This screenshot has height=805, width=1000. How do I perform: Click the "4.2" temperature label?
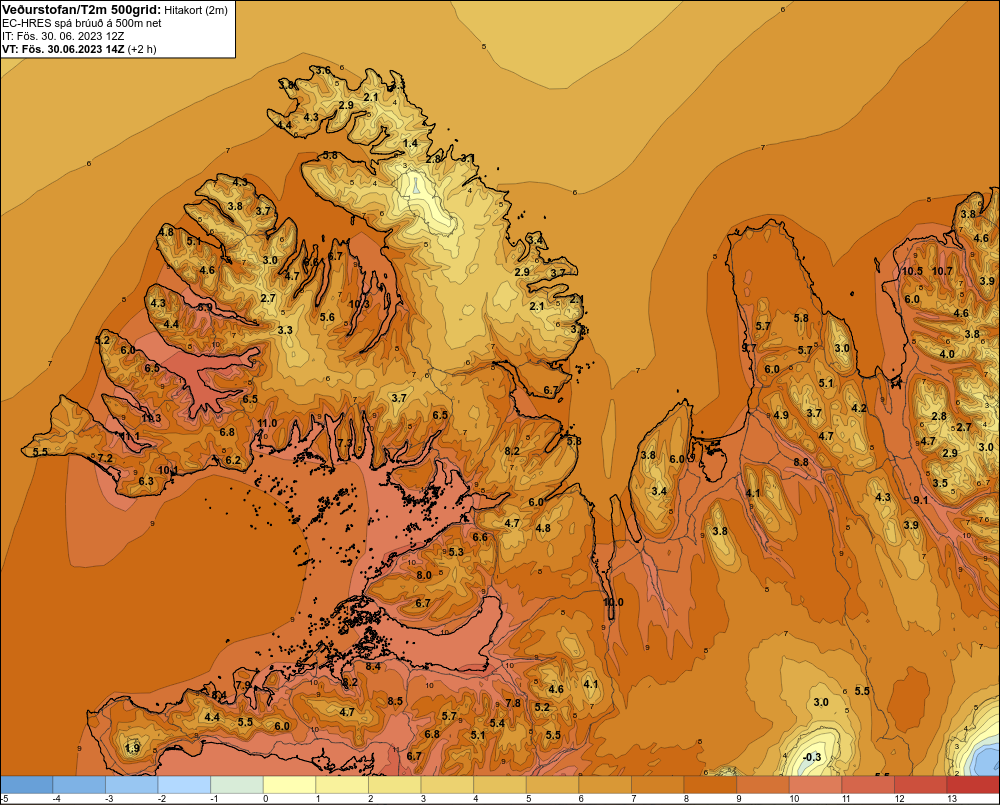859,408
